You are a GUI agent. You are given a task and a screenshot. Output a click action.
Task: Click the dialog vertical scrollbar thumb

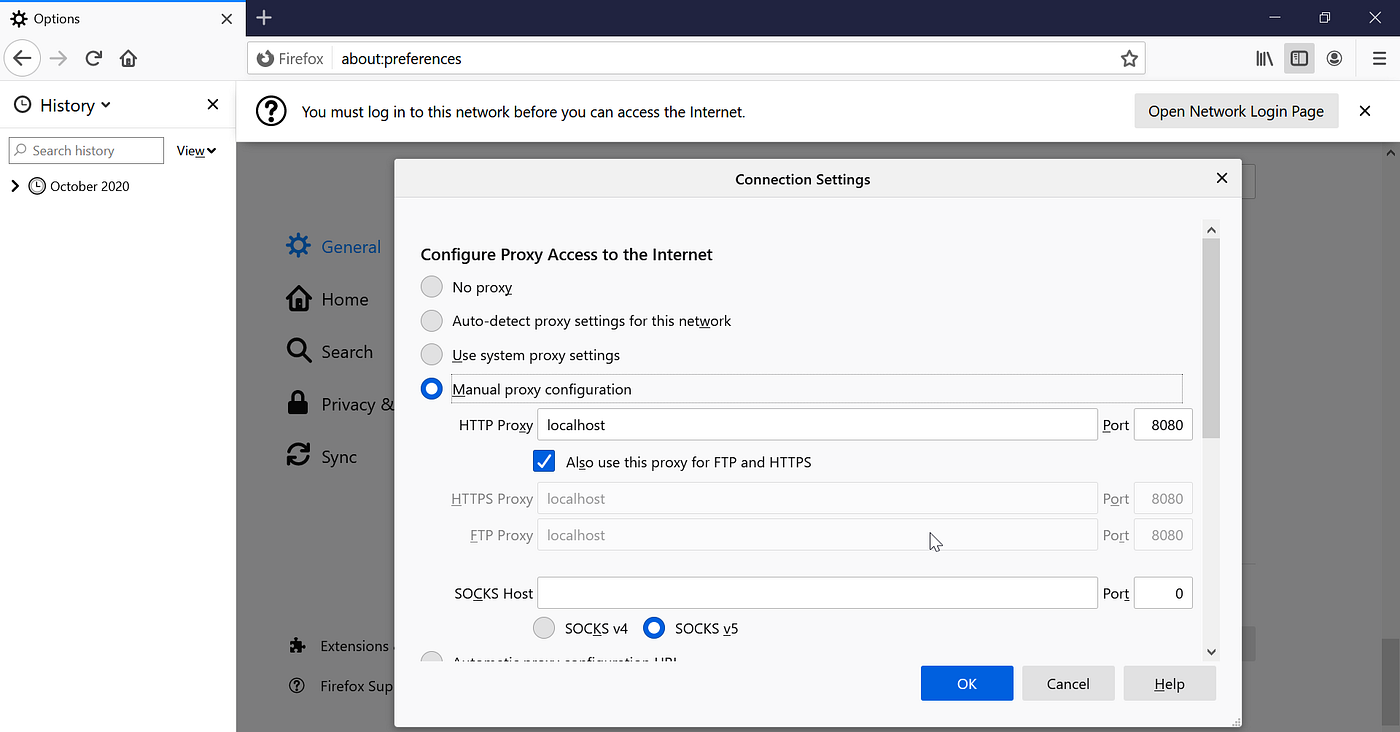[x=1211, y=338]
